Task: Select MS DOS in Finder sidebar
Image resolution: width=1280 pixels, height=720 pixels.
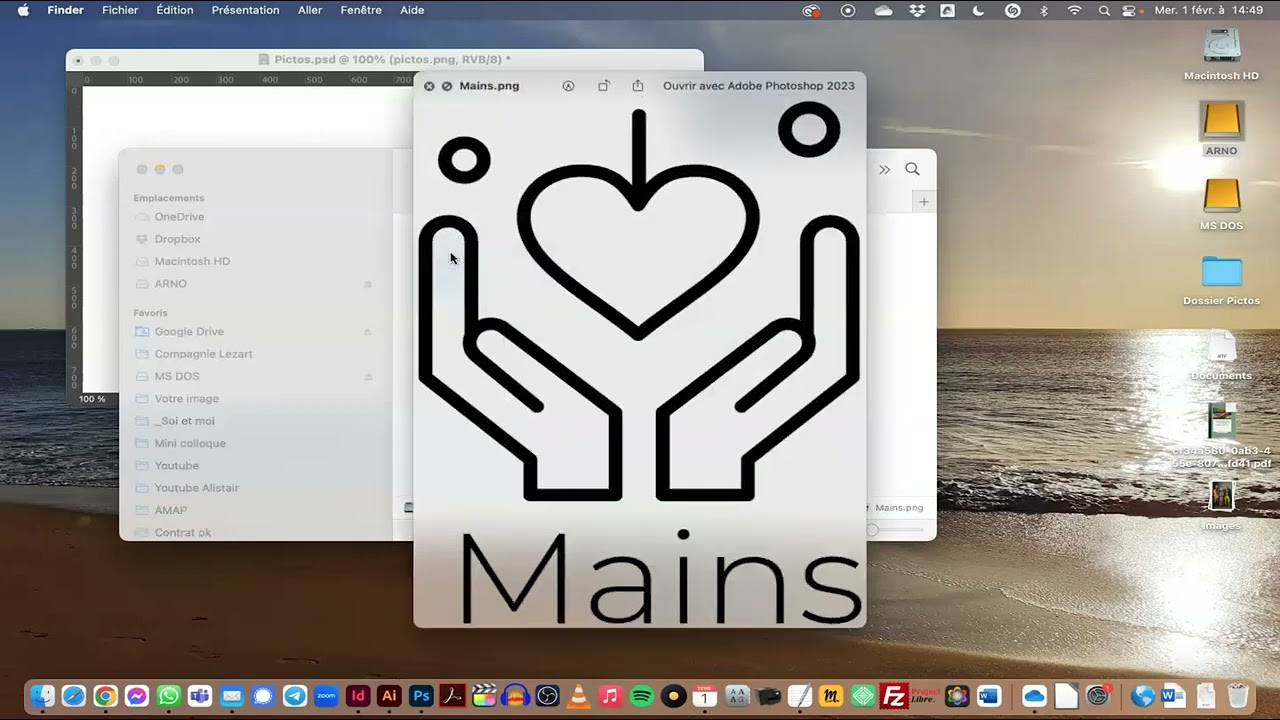Action: (x=177, y=376)
